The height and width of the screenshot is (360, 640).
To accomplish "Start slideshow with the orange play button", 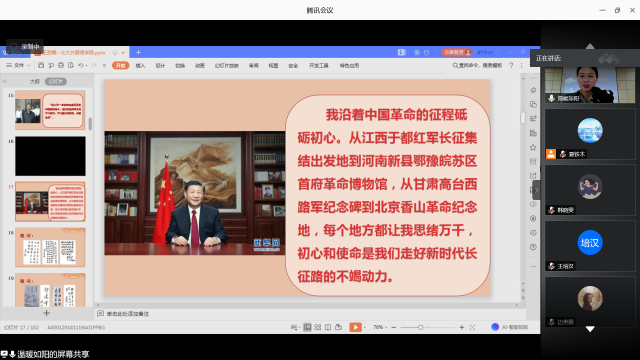I will coord(355,327).
